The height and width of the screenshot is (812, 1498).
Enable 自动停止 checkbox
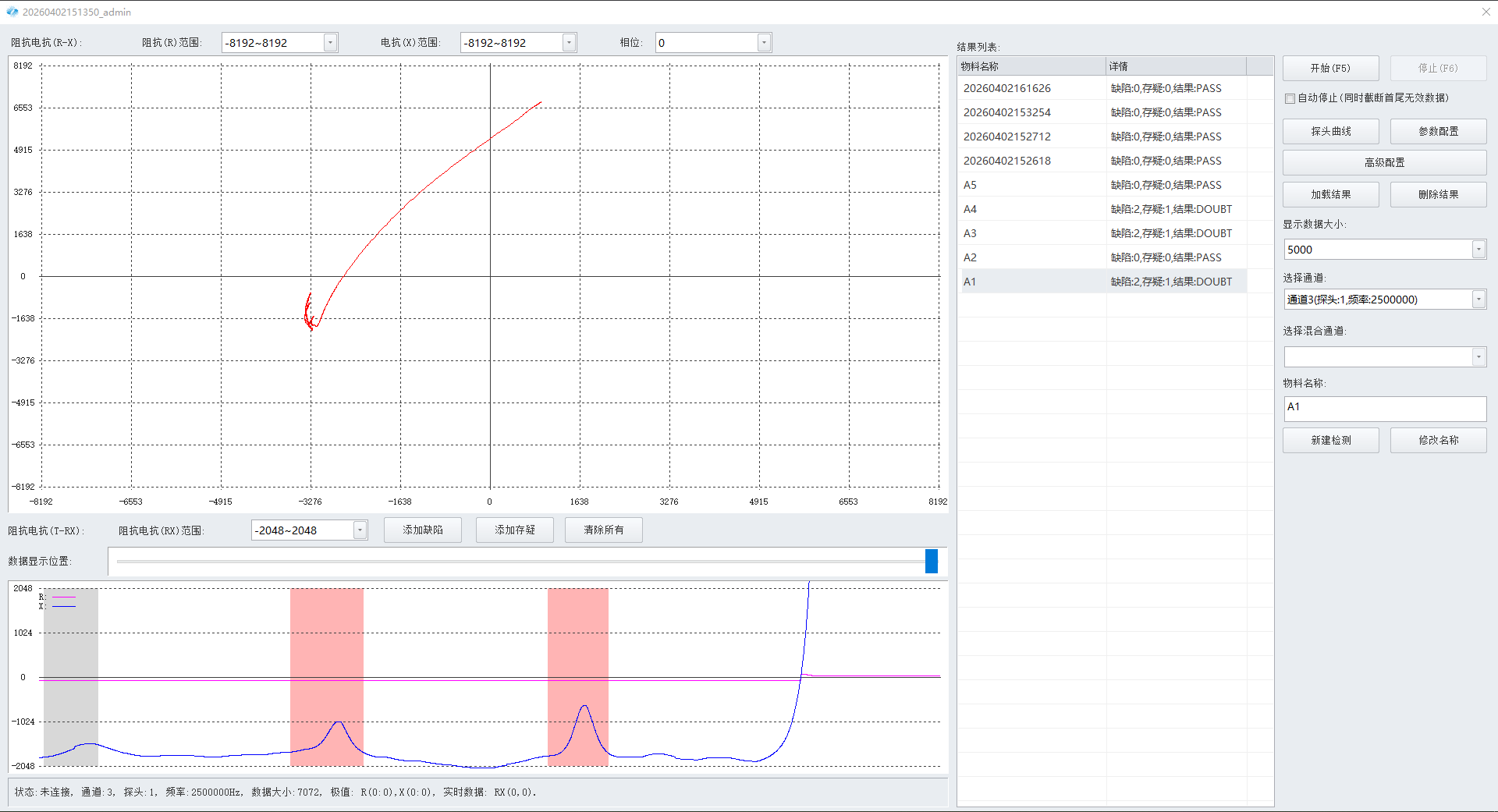(1290, 98)
